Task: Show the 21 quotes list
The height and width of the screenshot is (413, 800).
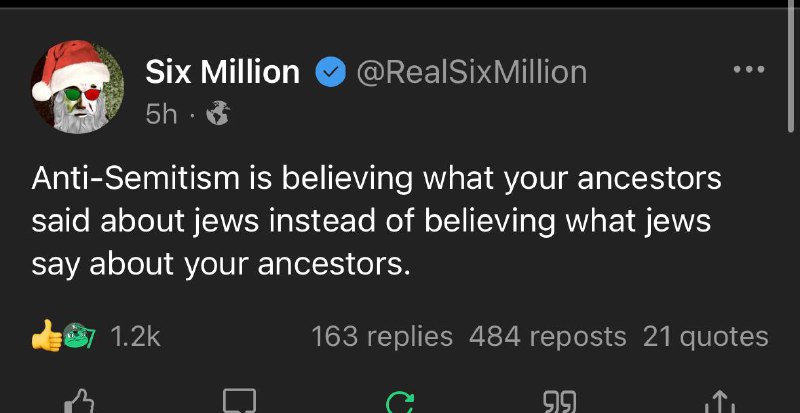Action: pyautogui.click(x=706, y=336)
